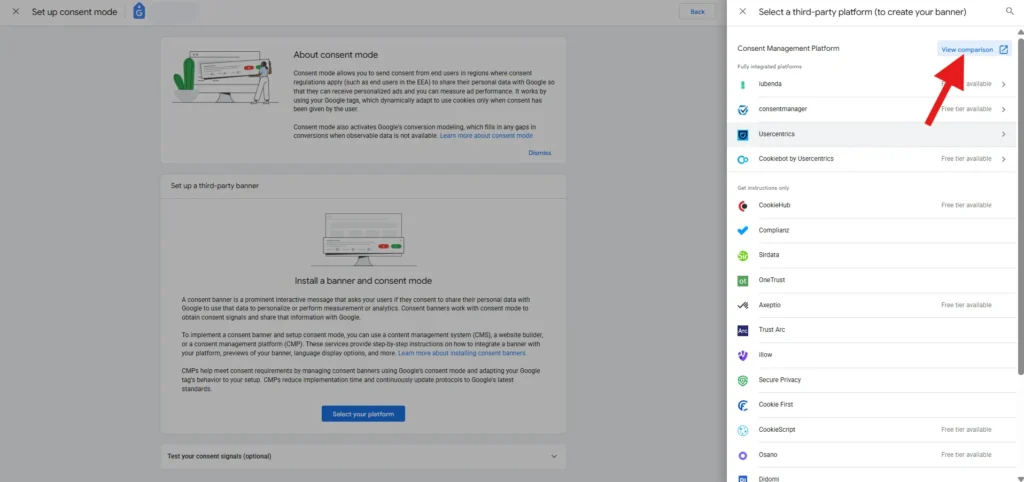
Task: Click the Google tag icon in header
Action: coord(139,11)
